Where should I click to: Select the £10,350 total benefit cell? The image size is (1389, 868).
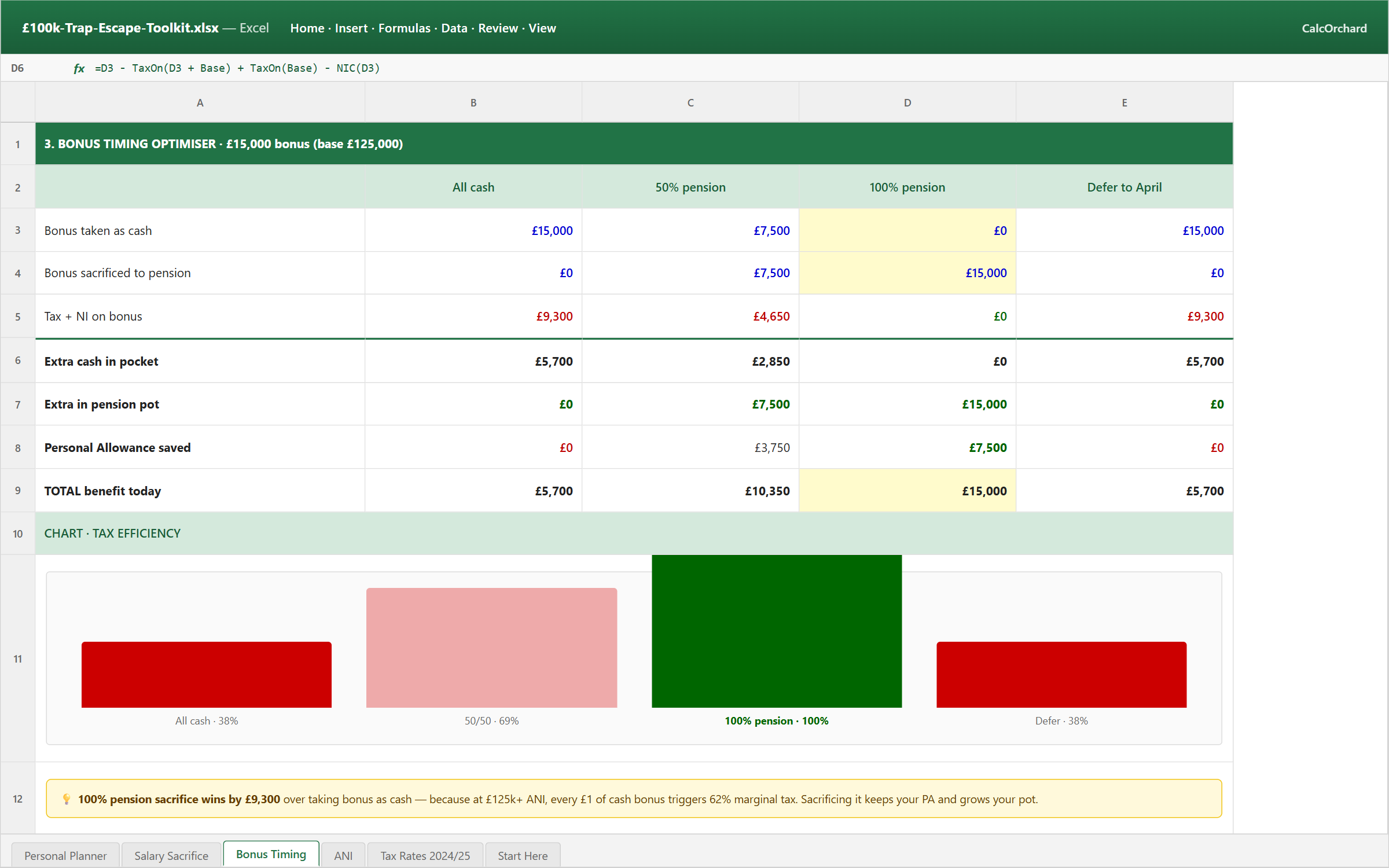pyautogui.click(x=690, y=491)
